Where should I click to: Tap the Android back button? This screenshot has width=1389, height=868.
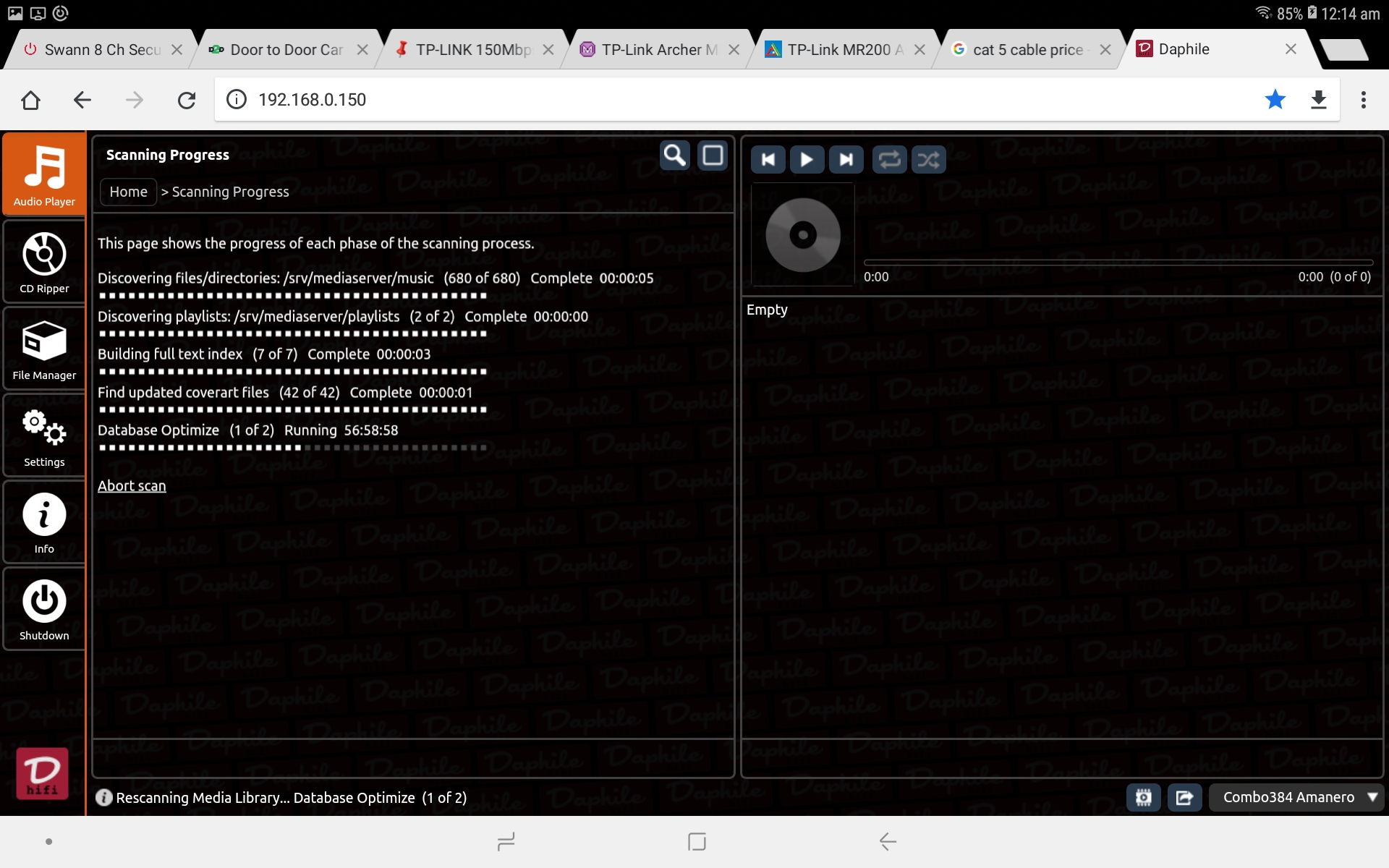tap(888, 841)
